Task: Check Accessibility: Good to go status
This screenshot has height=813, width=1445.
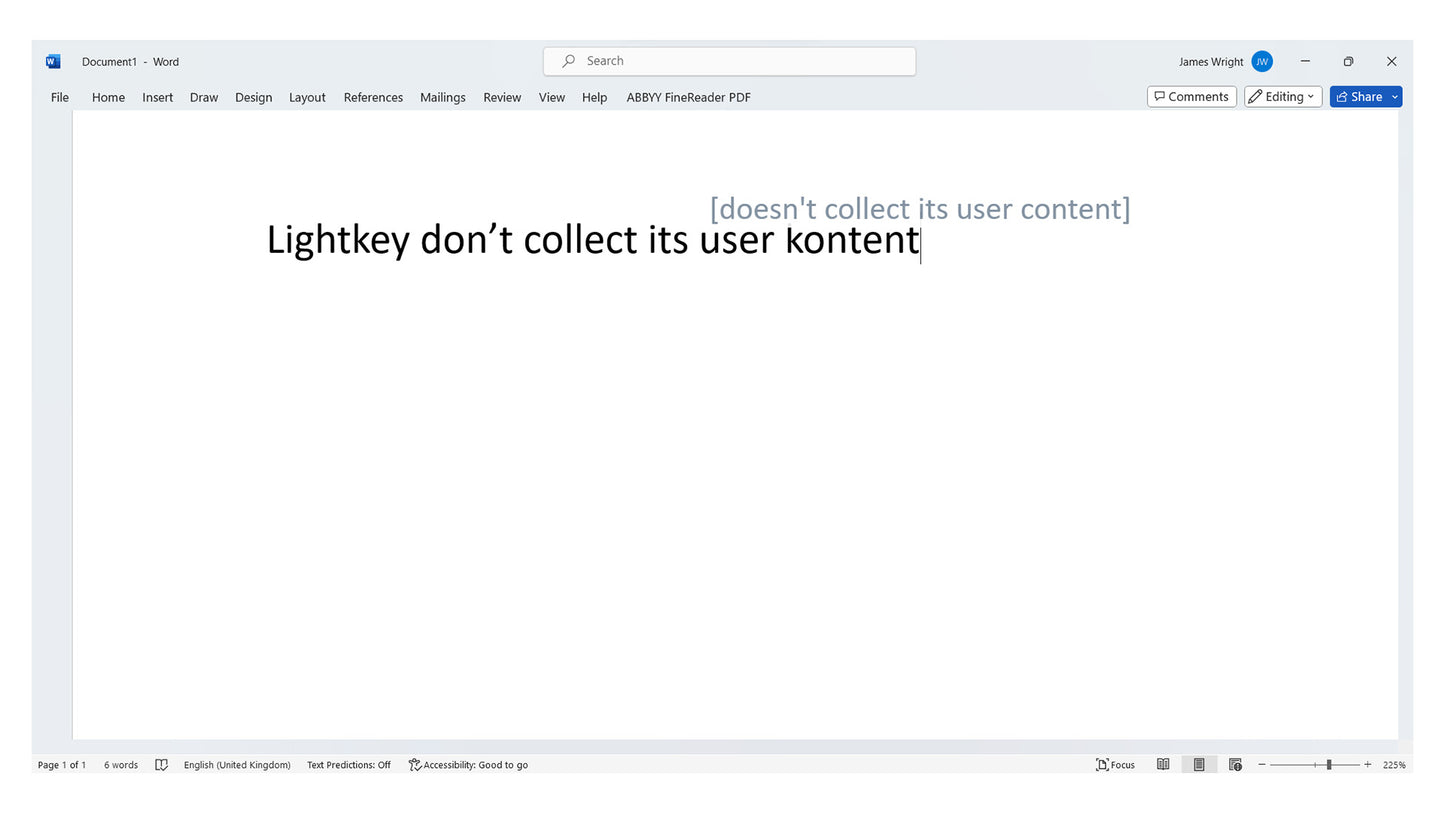Action: (x=468, y=765)
